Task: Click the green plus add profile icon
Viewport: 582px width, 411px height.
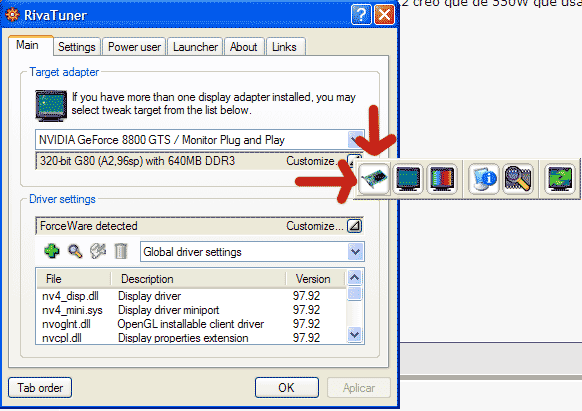Action: (x=52, y=251)
